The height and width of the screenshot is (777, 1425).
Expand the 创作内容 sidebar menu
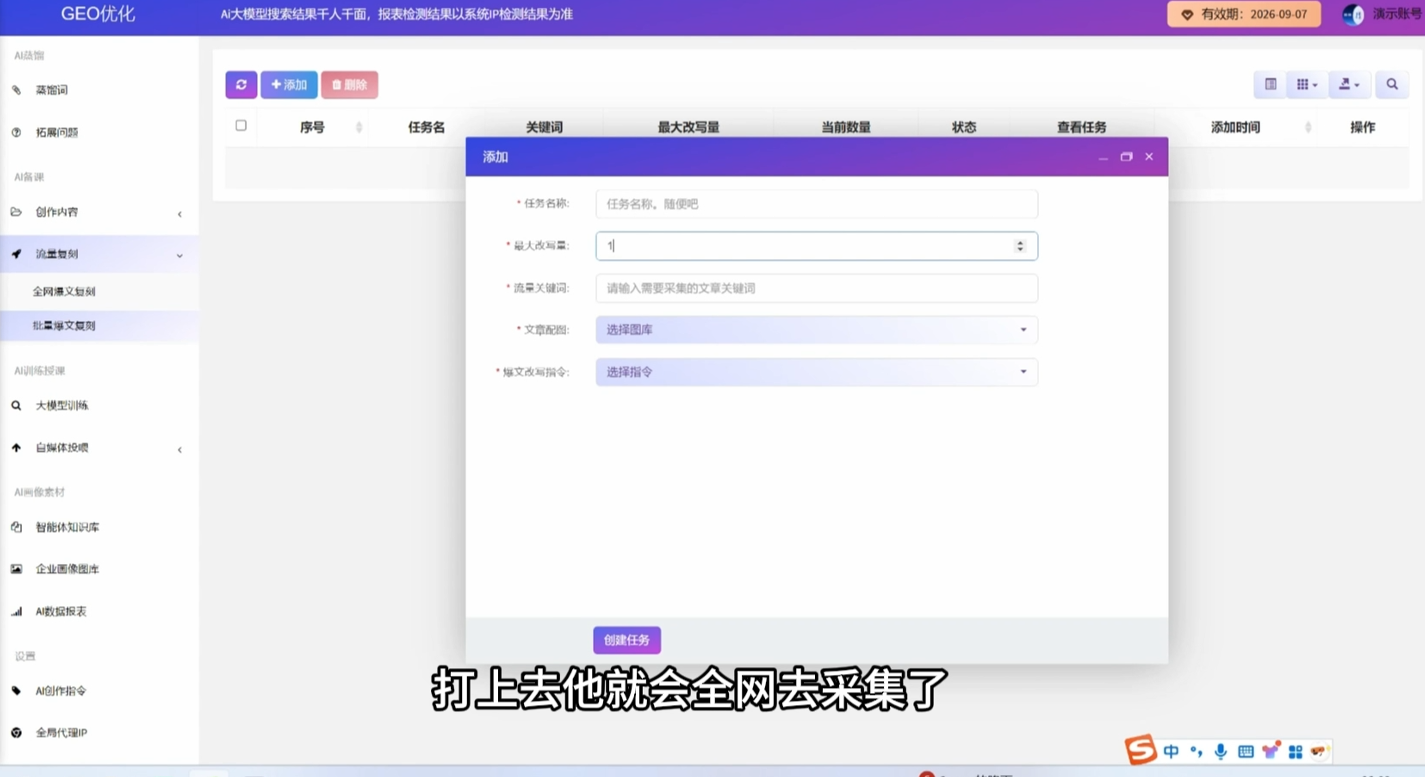coord(57,212)
